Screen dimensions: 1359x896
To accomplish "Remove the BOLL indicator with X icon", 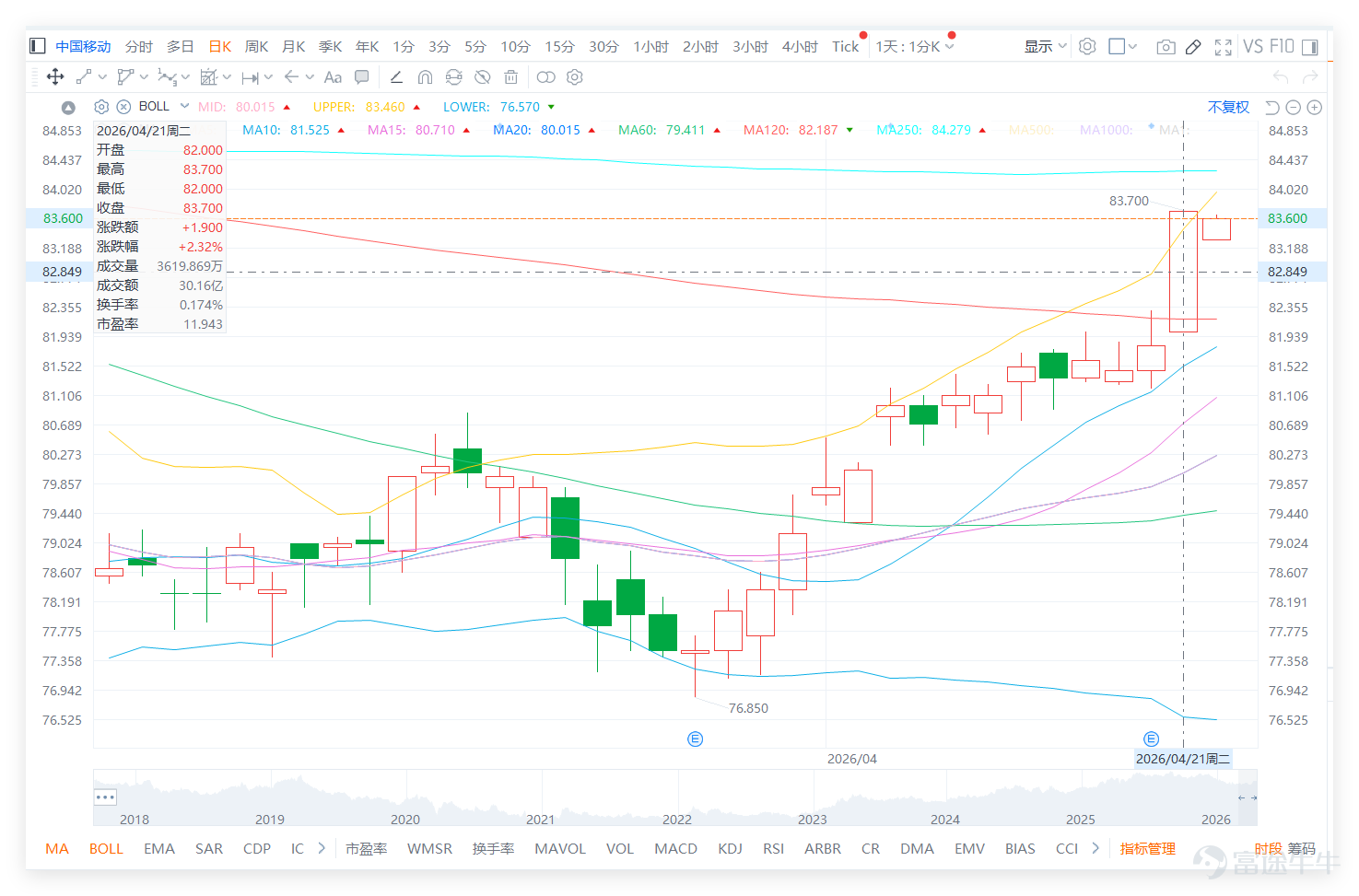I will tap(123, 107).
